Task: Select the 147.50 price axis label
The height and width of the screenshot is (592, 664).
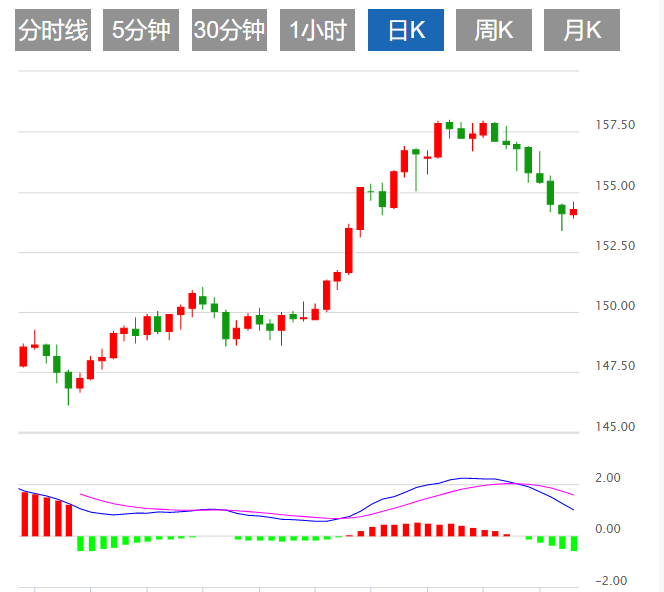Action: 615,367
